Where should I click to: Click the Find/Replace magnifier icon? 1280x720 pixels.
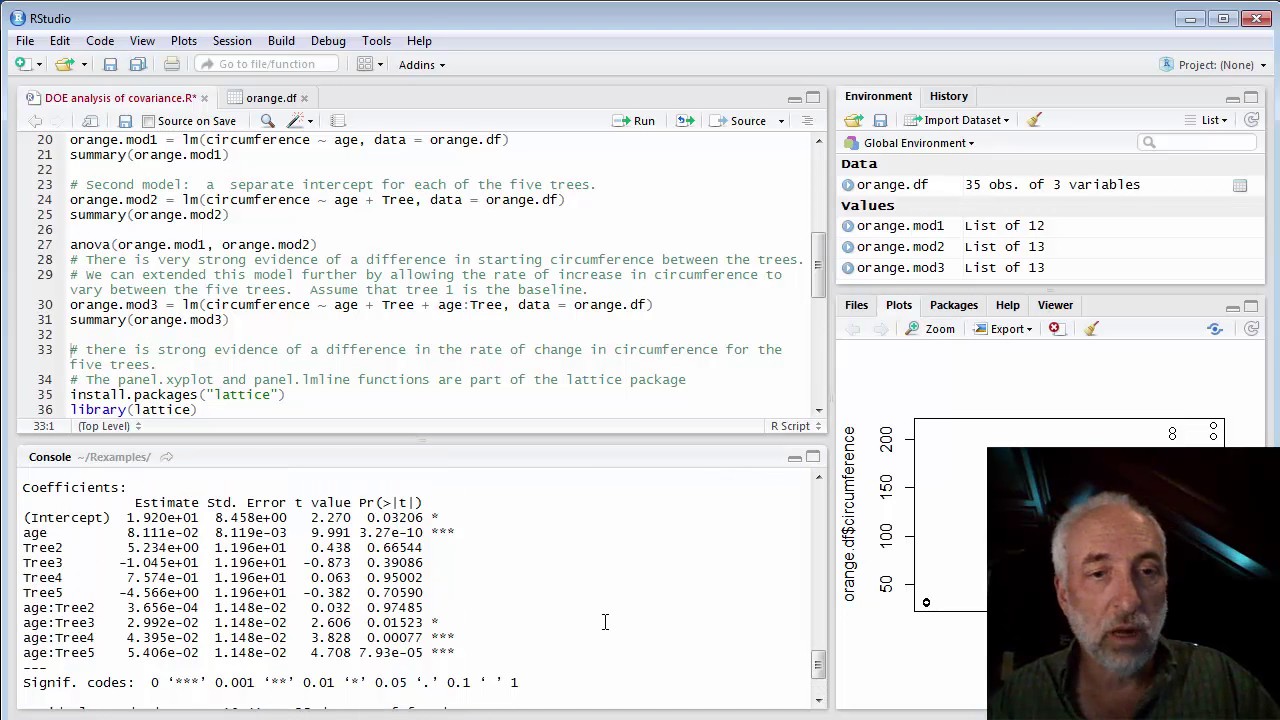point(268,121)
